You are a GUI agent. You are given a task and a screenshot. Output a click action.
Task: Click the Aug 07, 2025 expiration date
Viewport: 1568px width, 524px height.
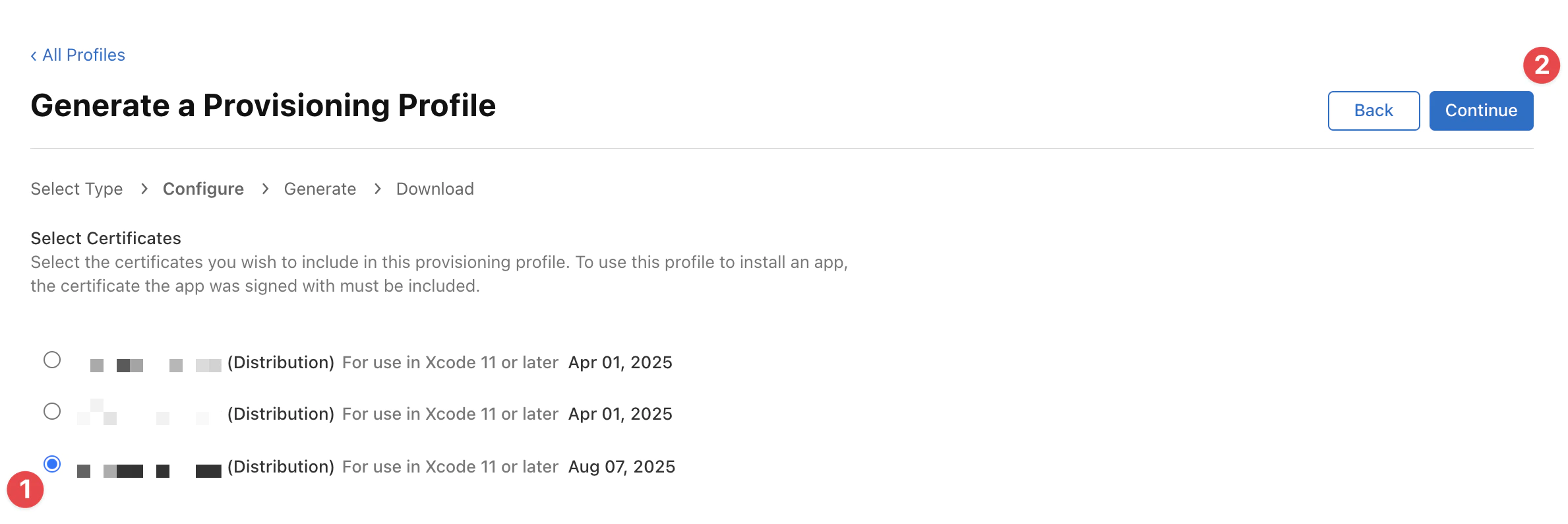621,467
